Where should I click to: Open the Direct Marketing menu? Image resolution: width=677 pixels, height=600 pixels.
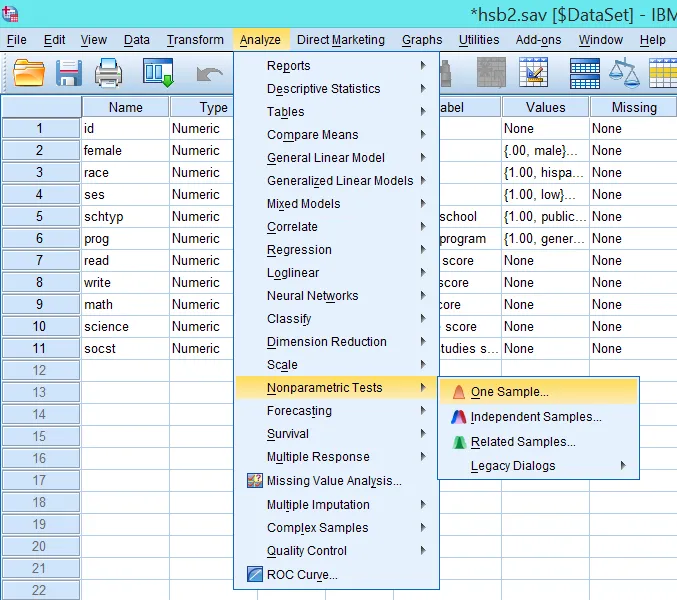coord(341,40)
